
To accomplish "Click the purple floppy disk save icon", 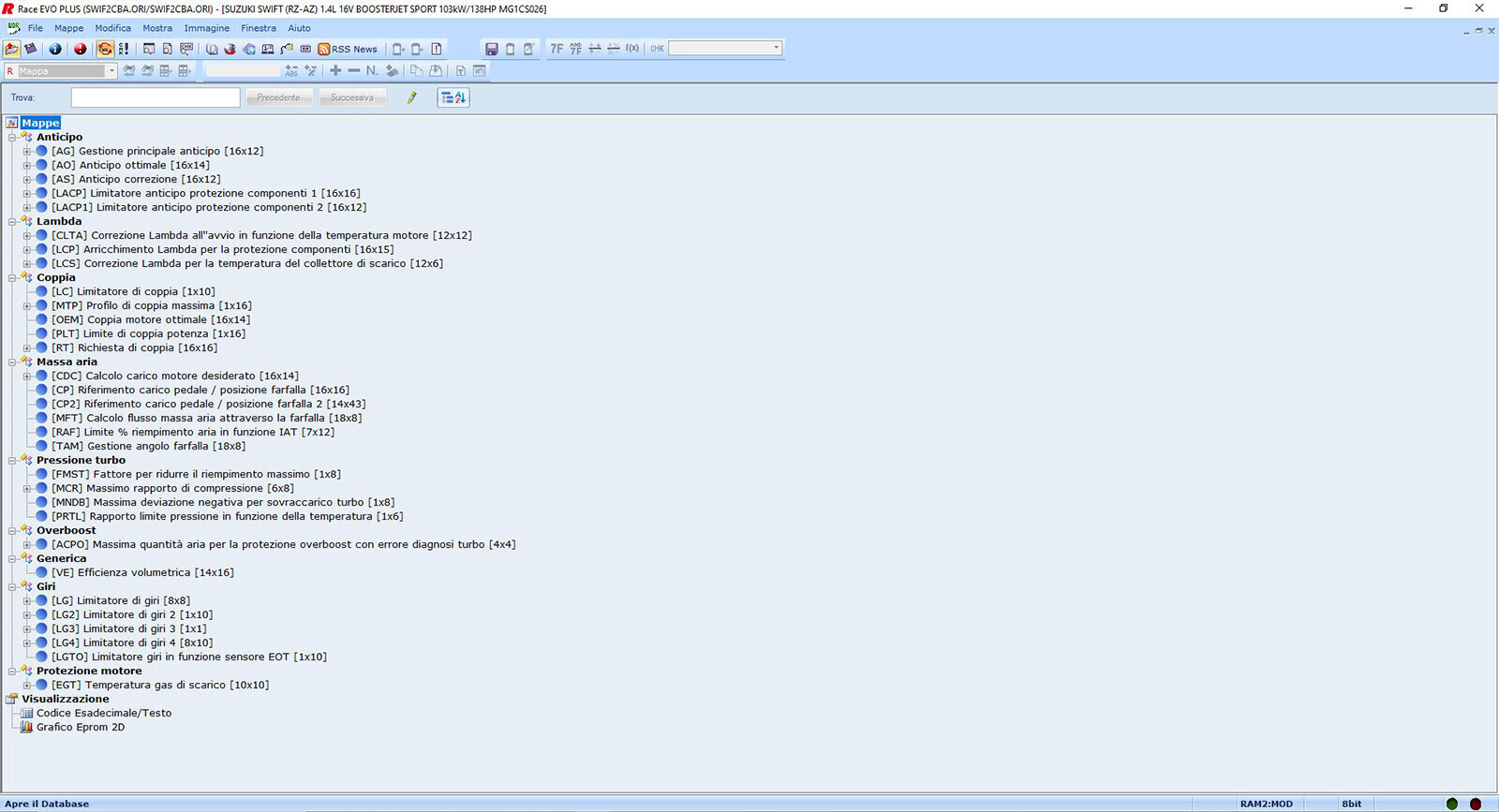I will click(491, 49).
